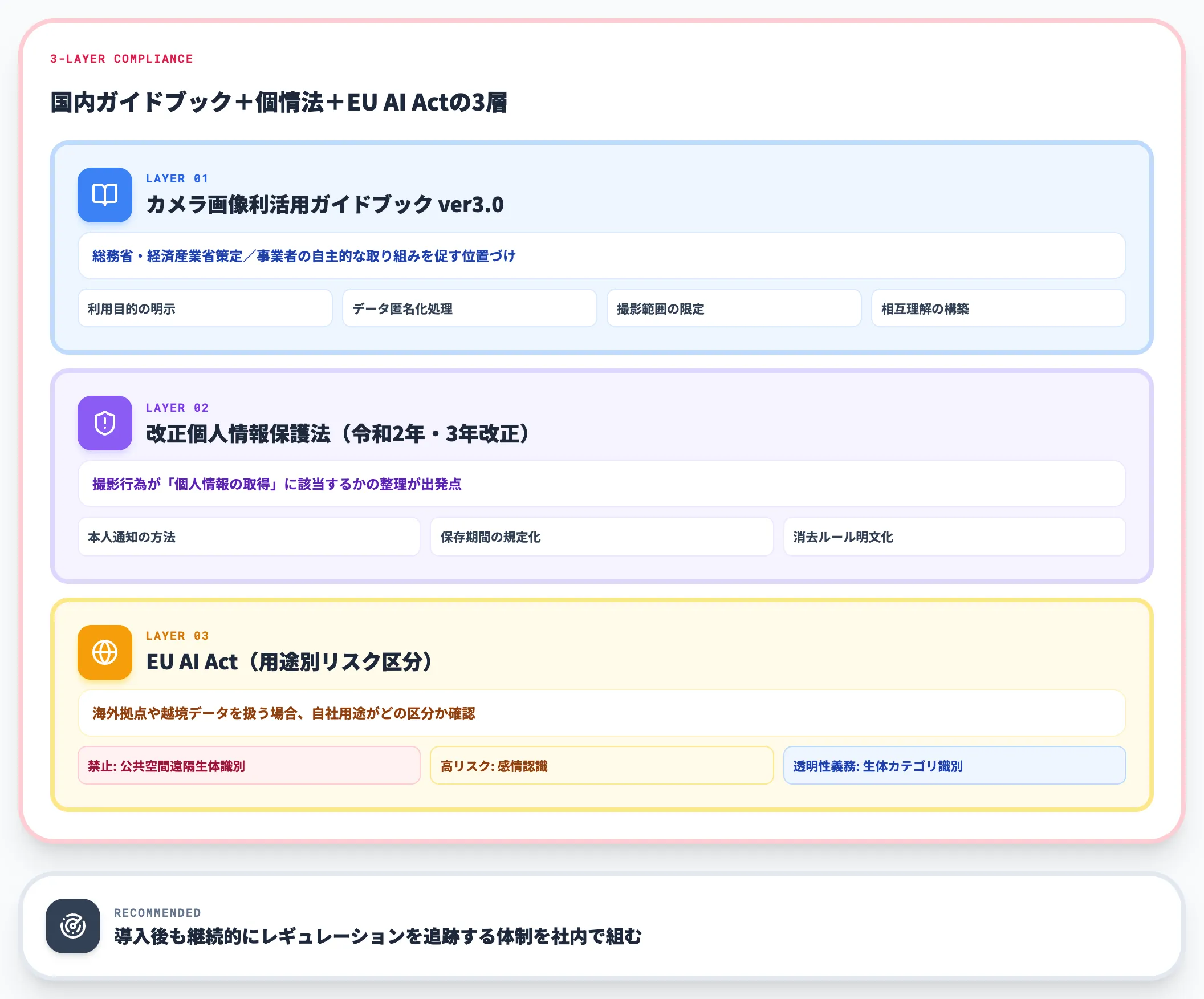Click the 総務省・経済産業省策定 description box

point(601,256)
